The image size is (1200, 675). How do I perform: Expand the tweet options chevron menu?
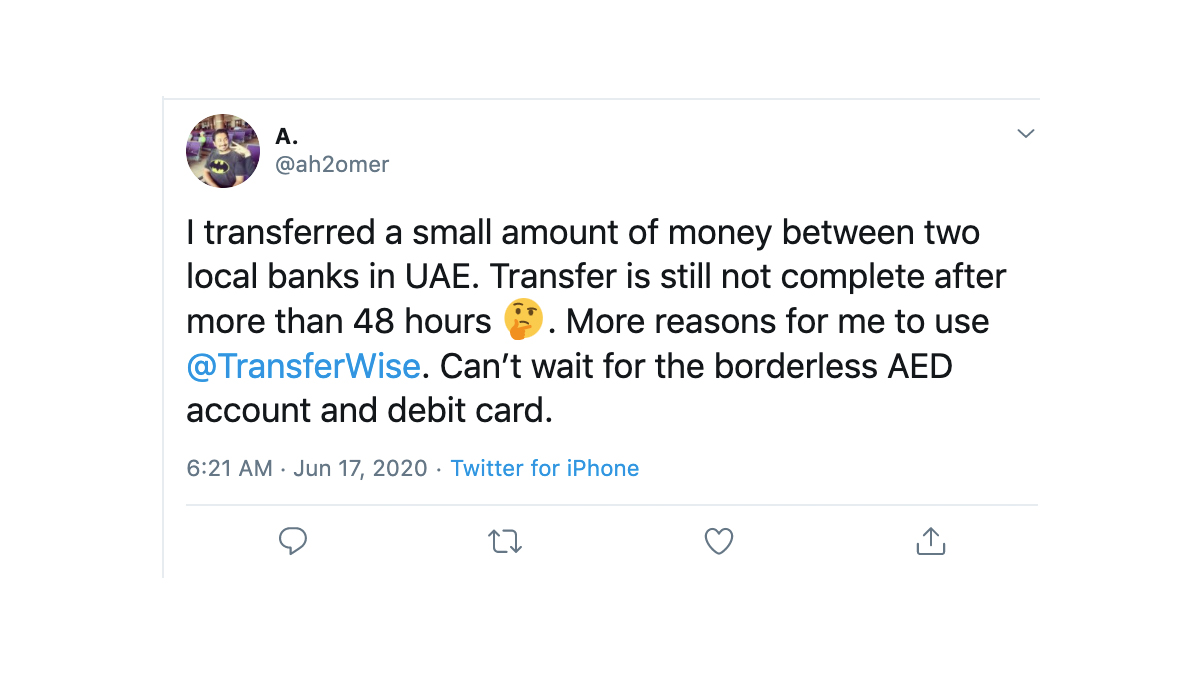[x=1026, y=134]
